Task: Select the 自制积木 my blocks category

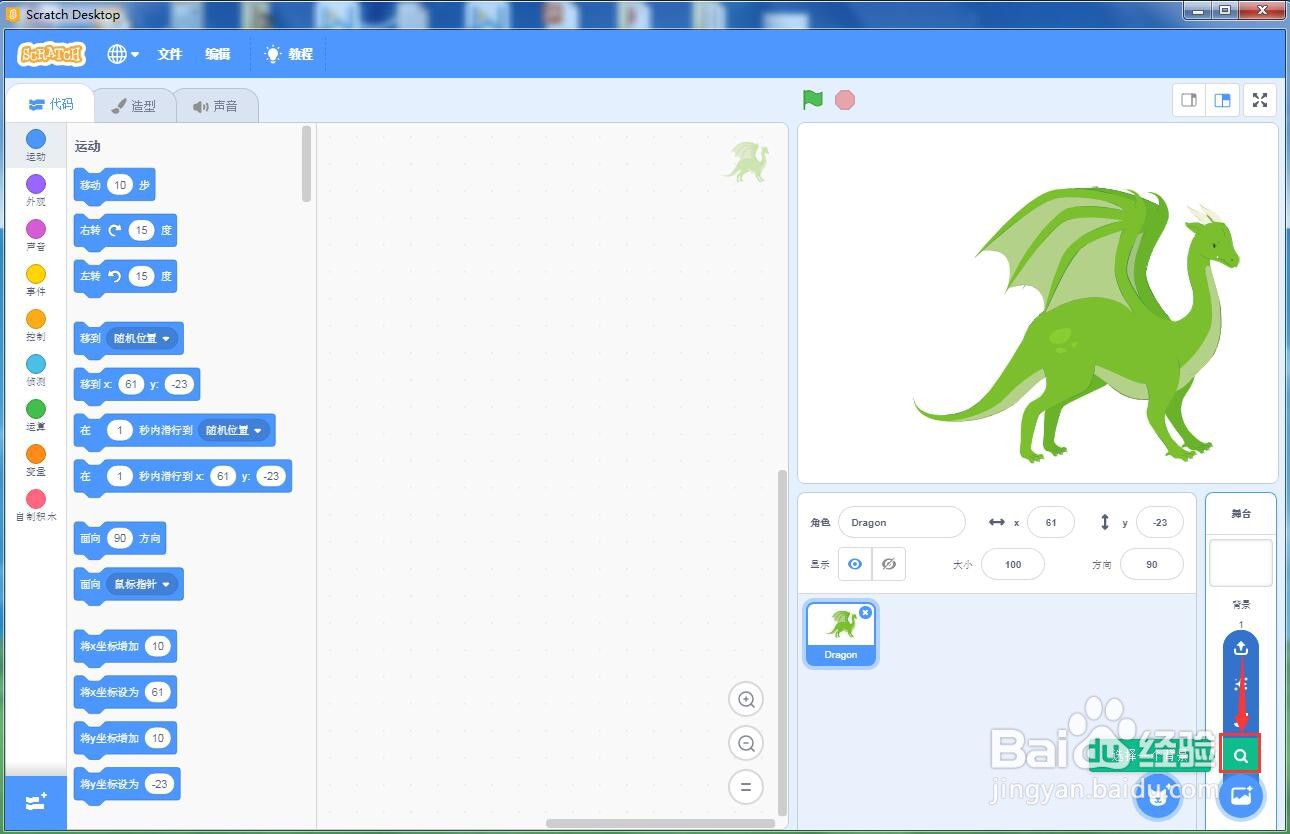Action: 36,505
